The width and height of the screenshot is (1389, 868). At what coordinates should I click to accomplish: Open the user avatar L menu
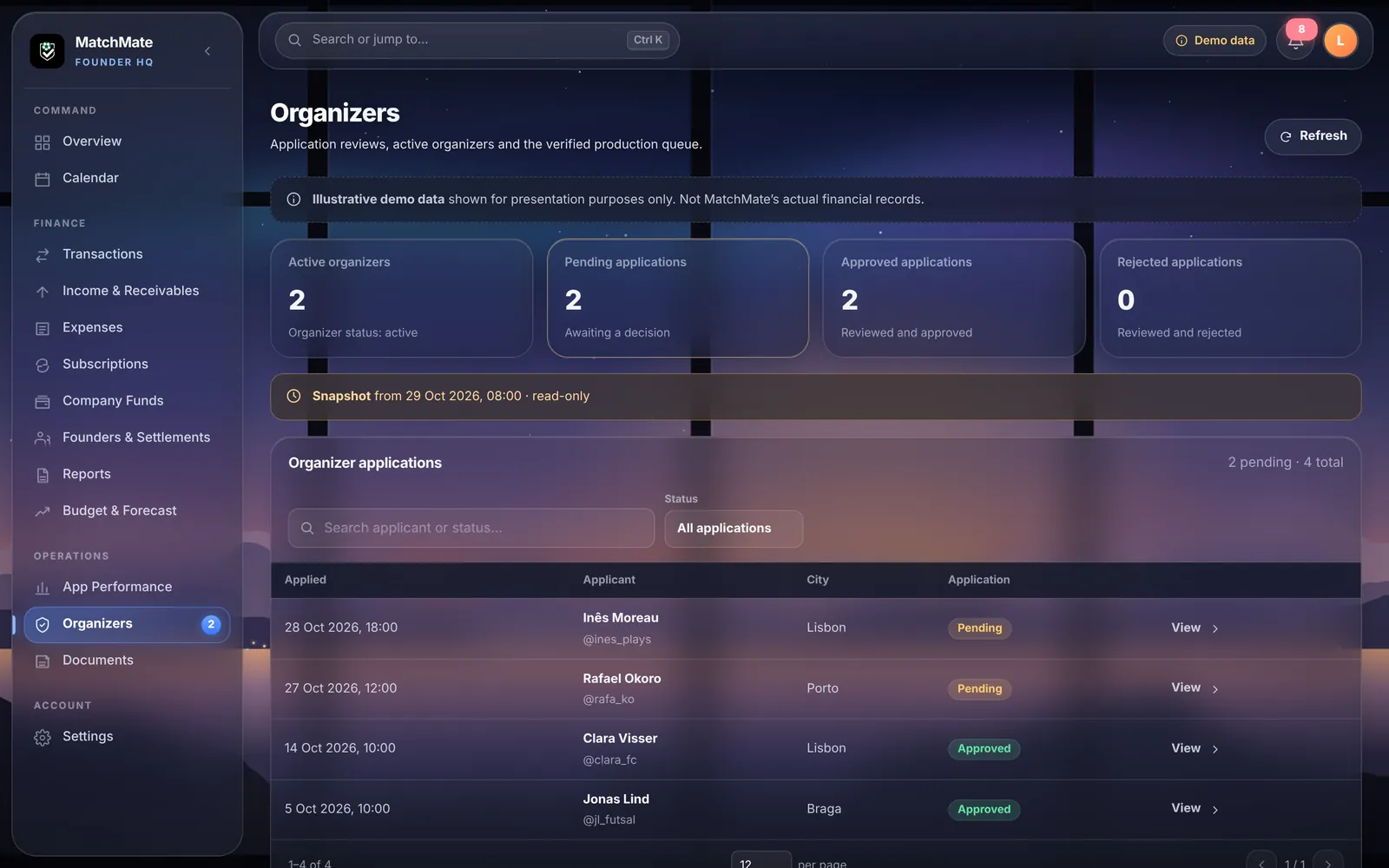pyautogui.click(x=1340, y=41)
